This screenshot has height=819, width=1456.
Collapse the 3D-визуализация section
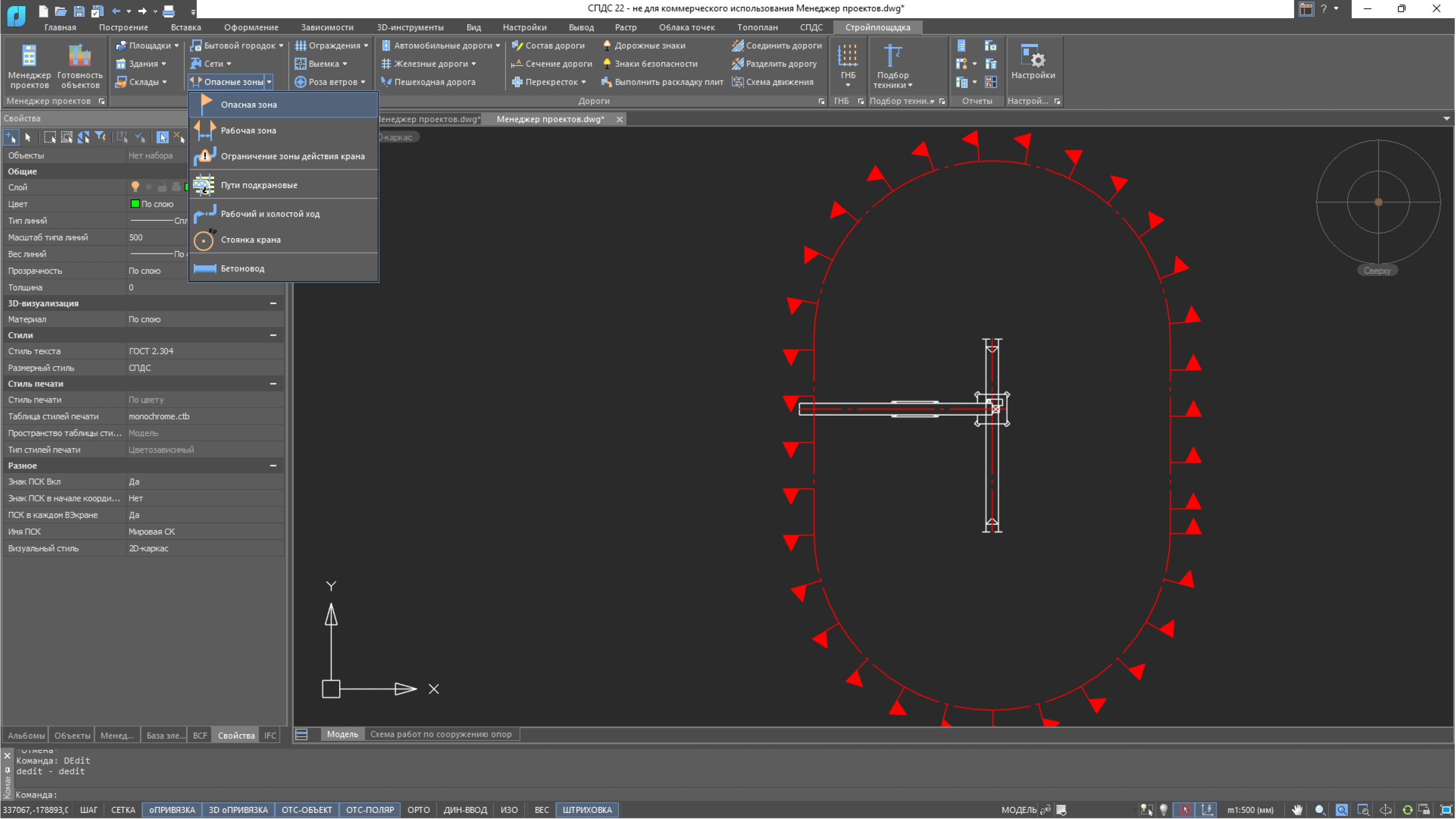tap(273, 303)
